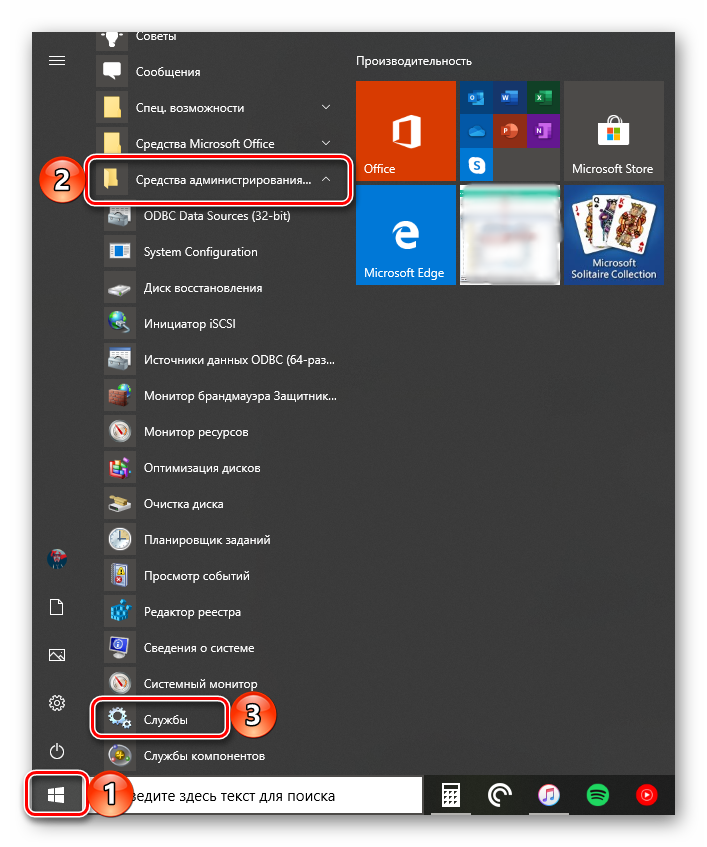Open the user account avatar
This screenshot has height=847, width=707.
[x=57, y=559]
